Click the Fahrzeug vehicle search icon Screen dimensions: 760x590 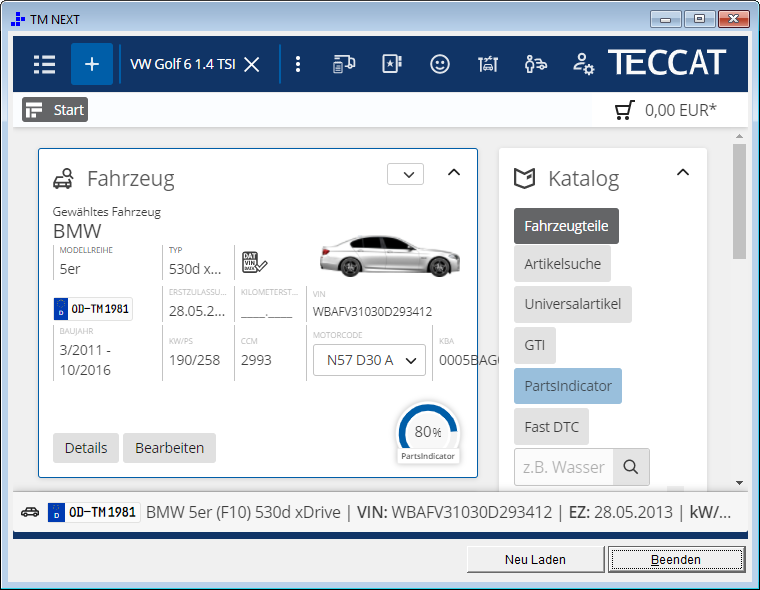click(x=63, y=178)
